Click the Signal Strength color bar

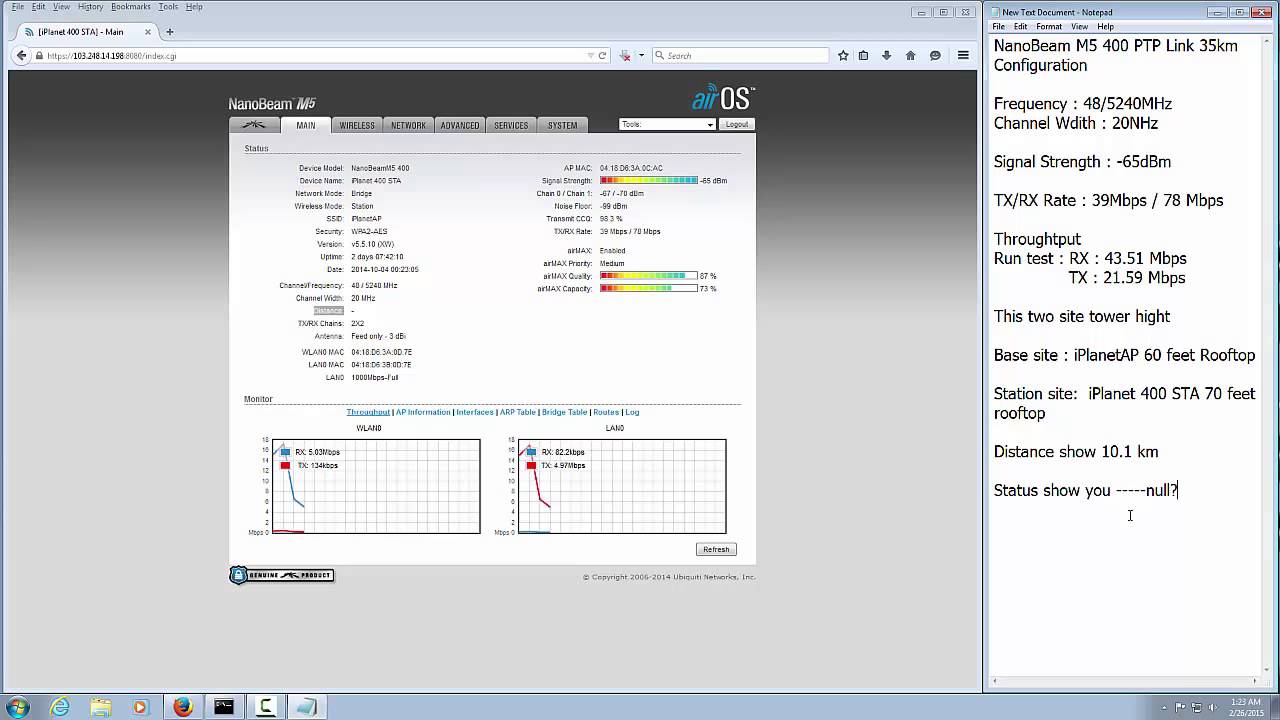tap(649, 181)
